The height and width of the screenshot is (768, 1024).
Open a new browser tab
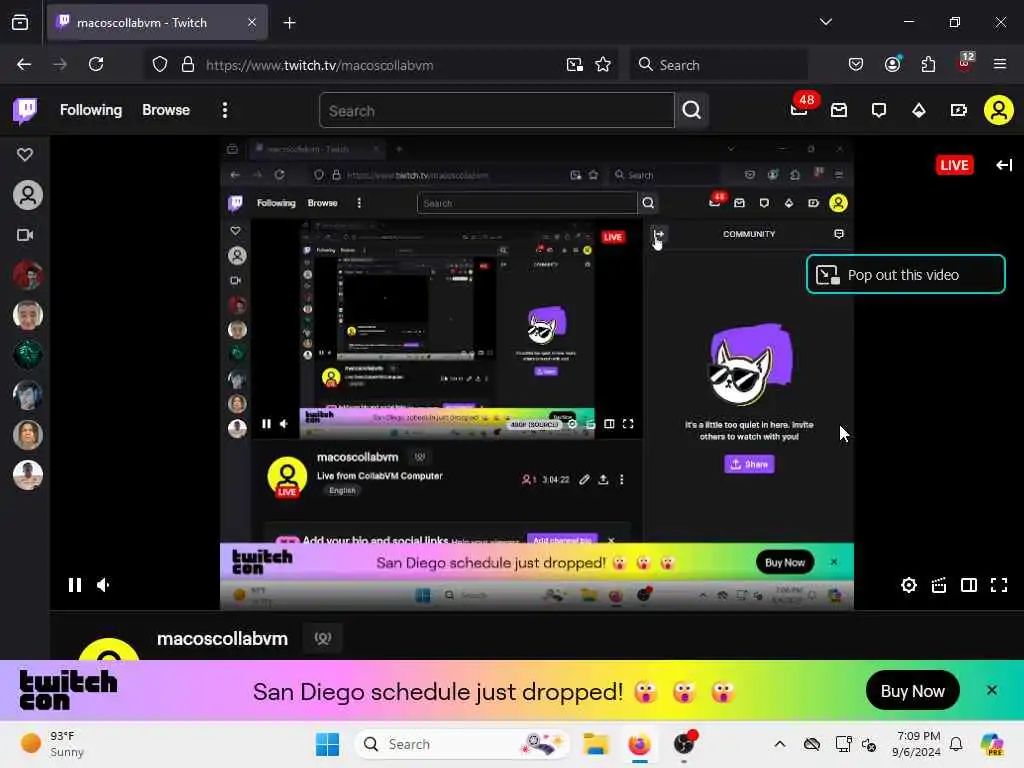pos(289,23)
